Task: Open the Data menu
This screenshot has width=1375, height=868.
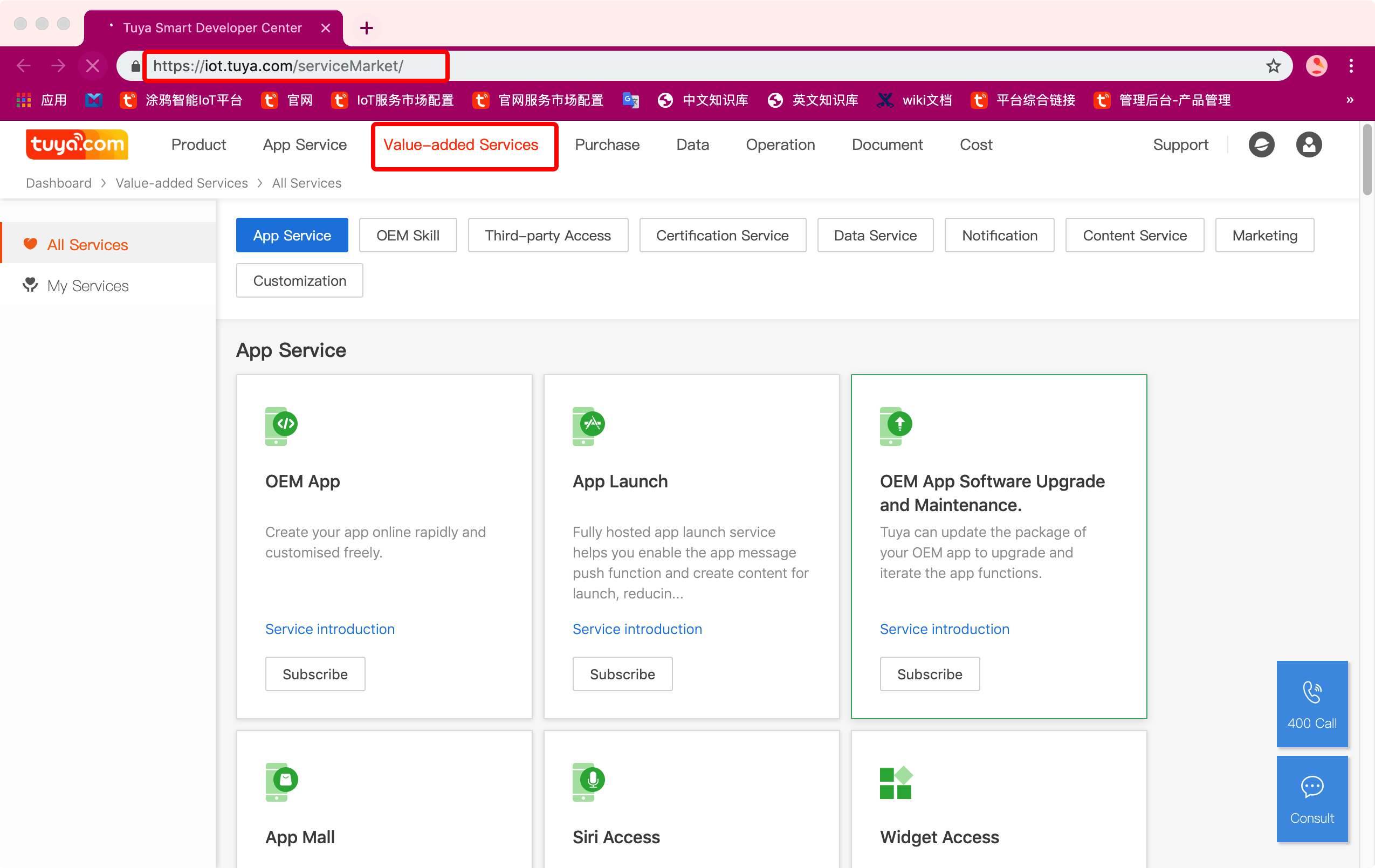Action: 693,145
